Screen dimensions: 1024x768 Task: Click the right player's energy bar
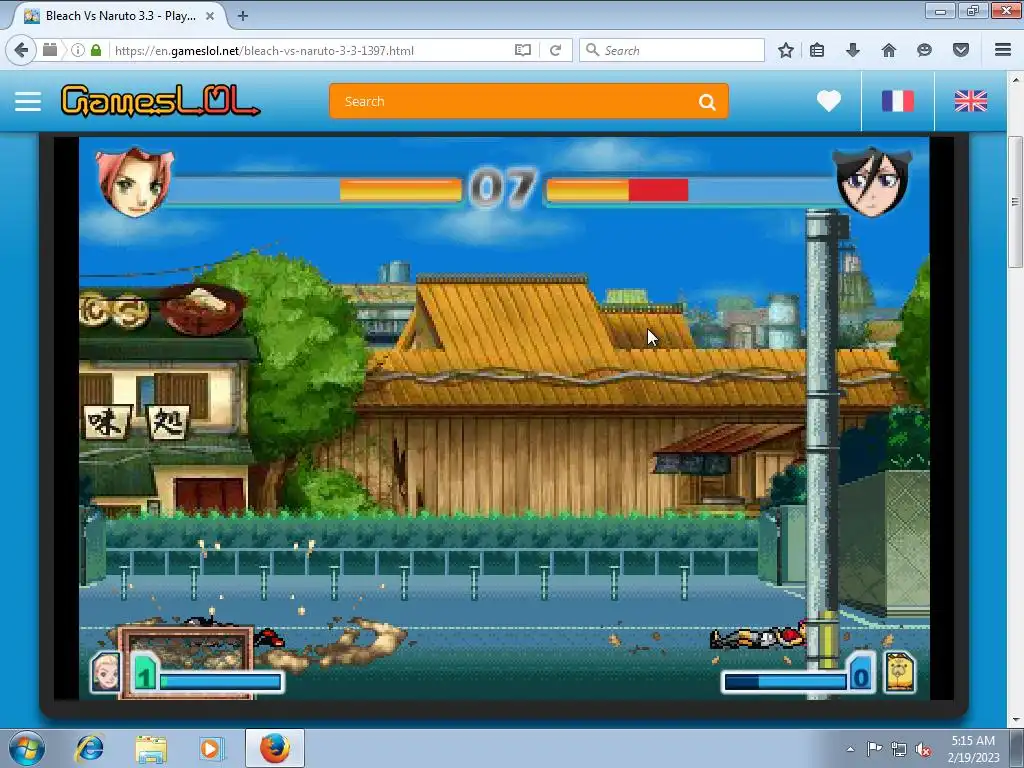(786, 682)
